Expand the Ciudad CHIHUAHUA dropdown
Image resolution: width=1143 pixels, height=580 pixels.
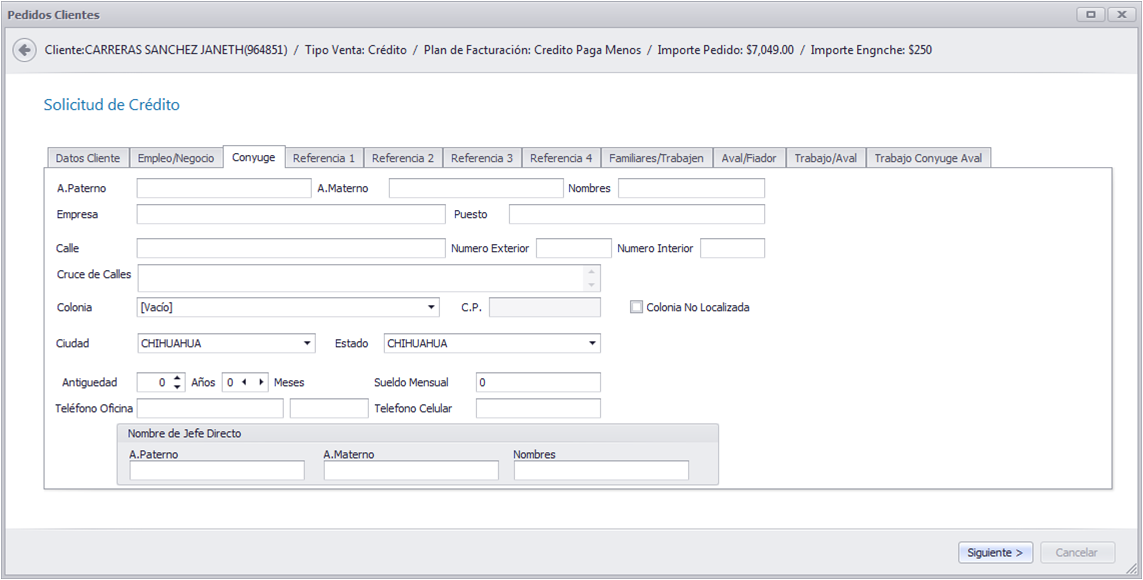pyautogui.click(x=307, y=343)
